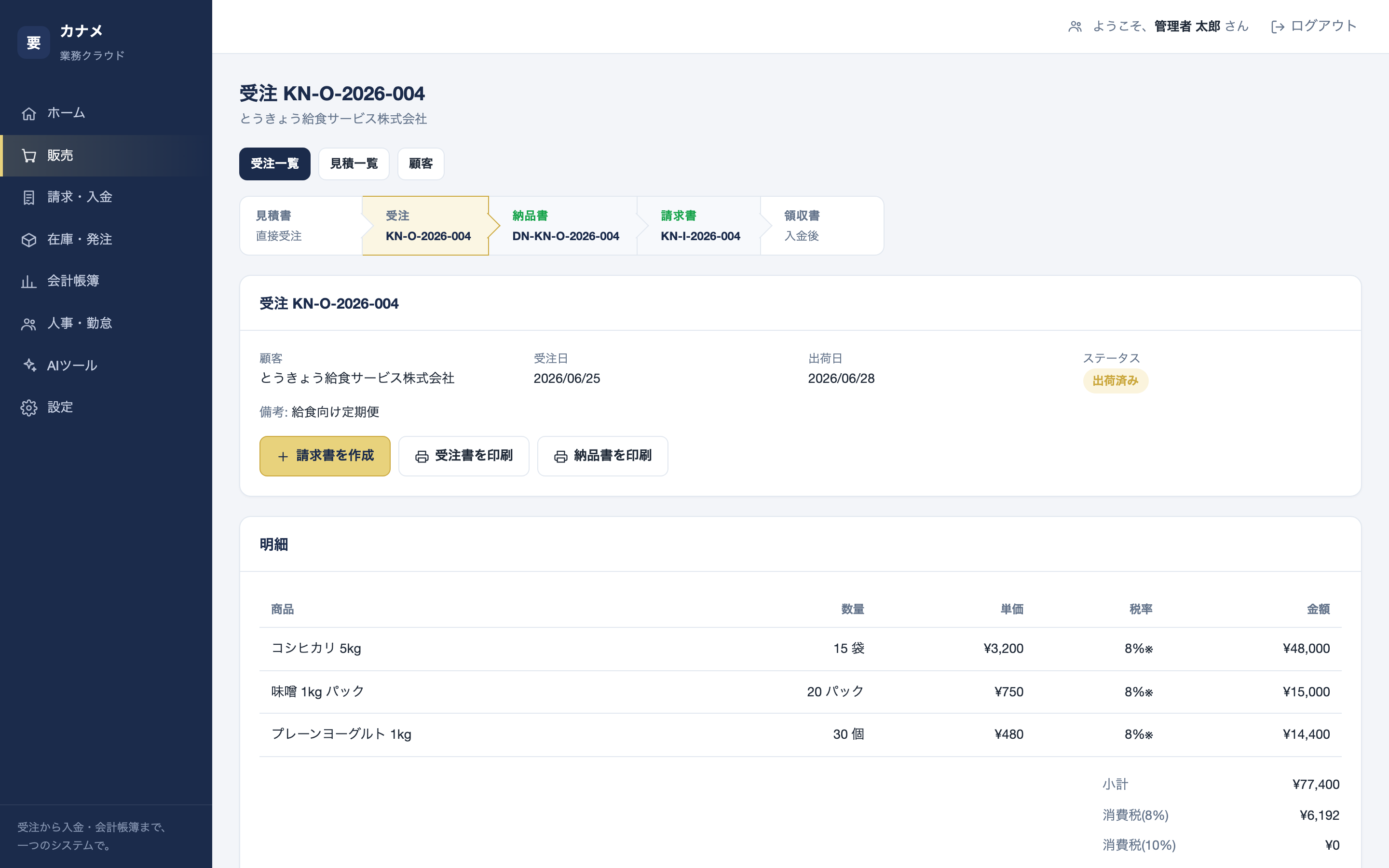Click the 単価 column header

tap(1012, 609)
